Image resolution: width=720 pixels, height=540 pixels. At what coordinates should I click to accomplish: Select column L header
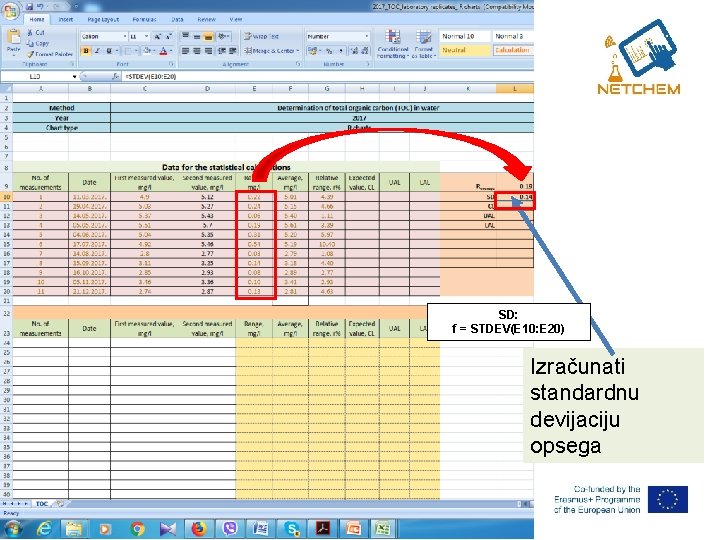pos(514,89)
